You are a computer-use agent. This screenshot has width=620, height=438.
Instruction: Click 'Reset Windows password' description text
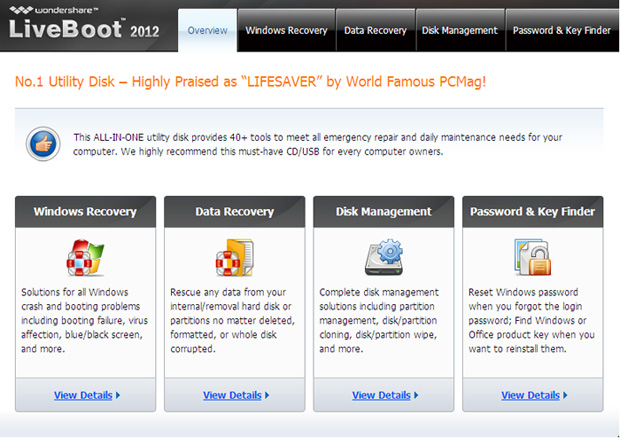point(531,320)
